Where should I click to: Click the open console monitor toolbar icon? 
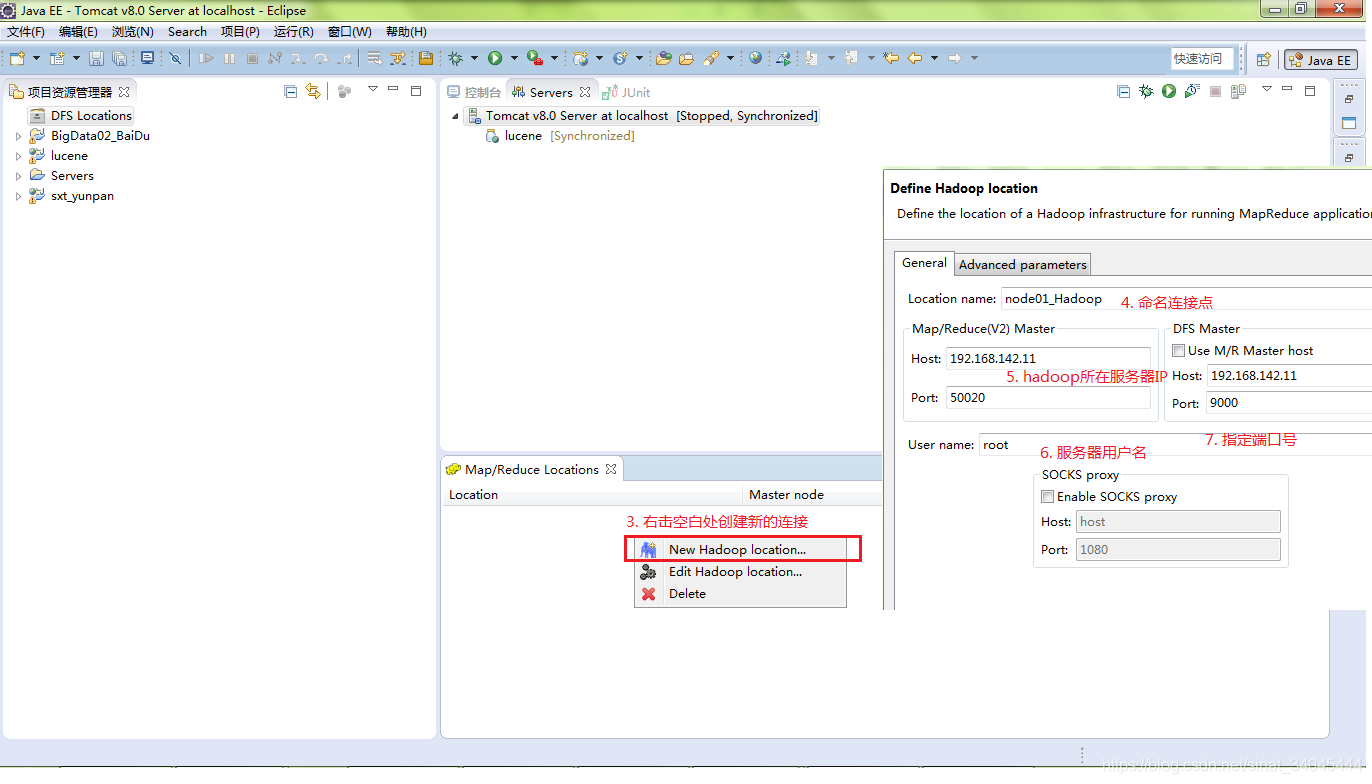(x=148, y=58)
